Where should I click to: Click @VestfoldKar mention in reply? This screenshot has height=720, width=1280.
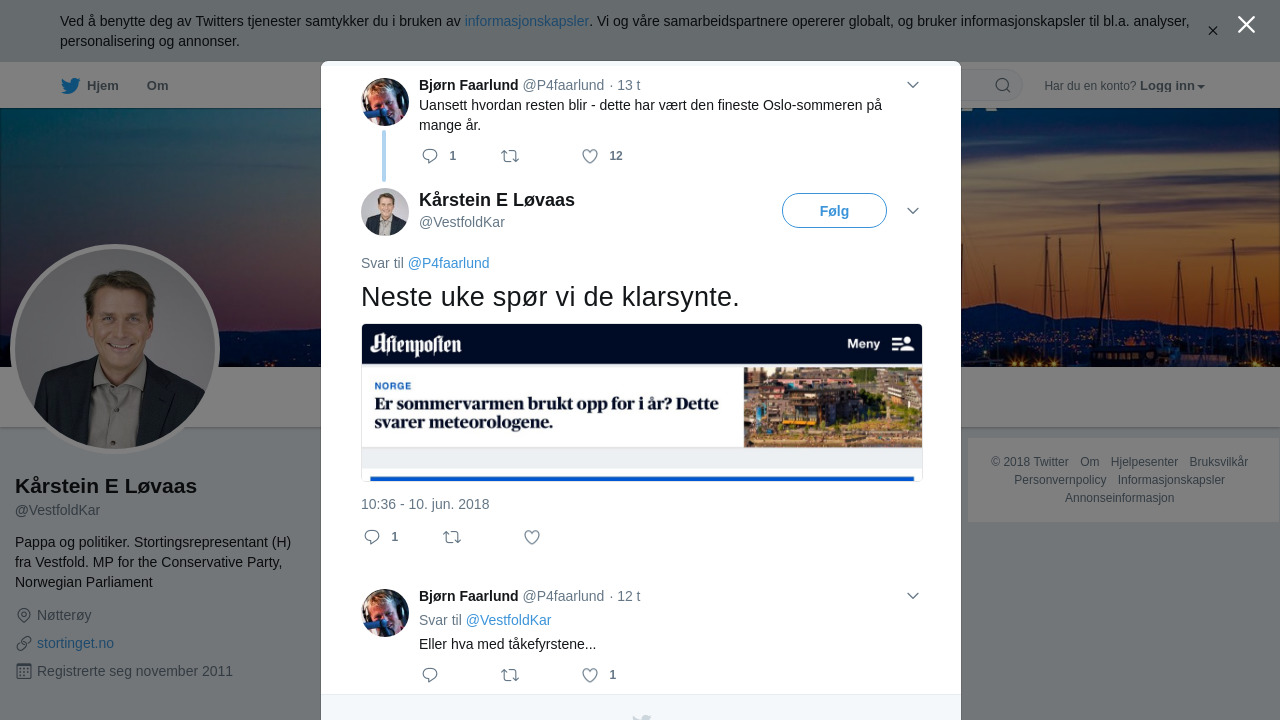[x=508, y=620]
